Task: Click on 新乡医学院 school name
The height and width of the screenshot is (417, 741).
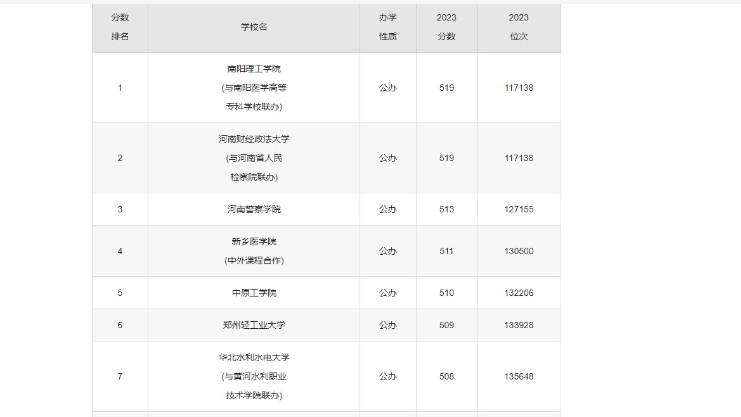Action: [x=254, y=242]
